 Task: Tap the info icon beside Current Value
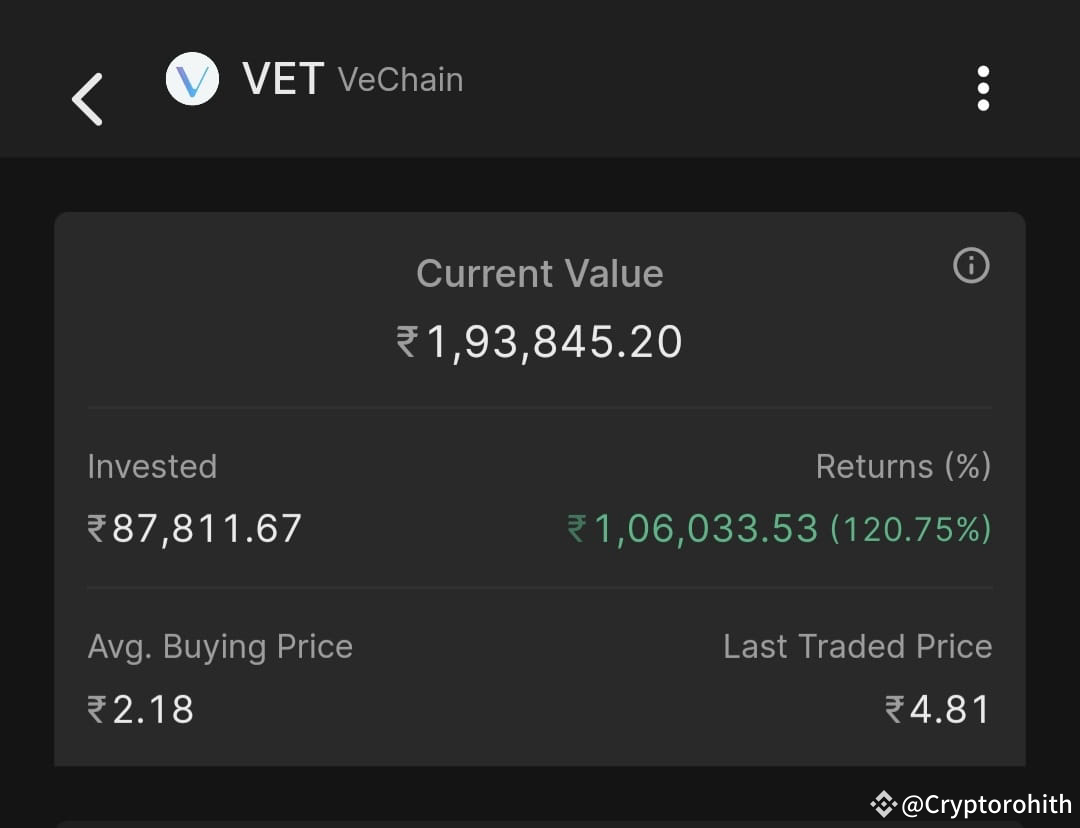coord(970,265)
